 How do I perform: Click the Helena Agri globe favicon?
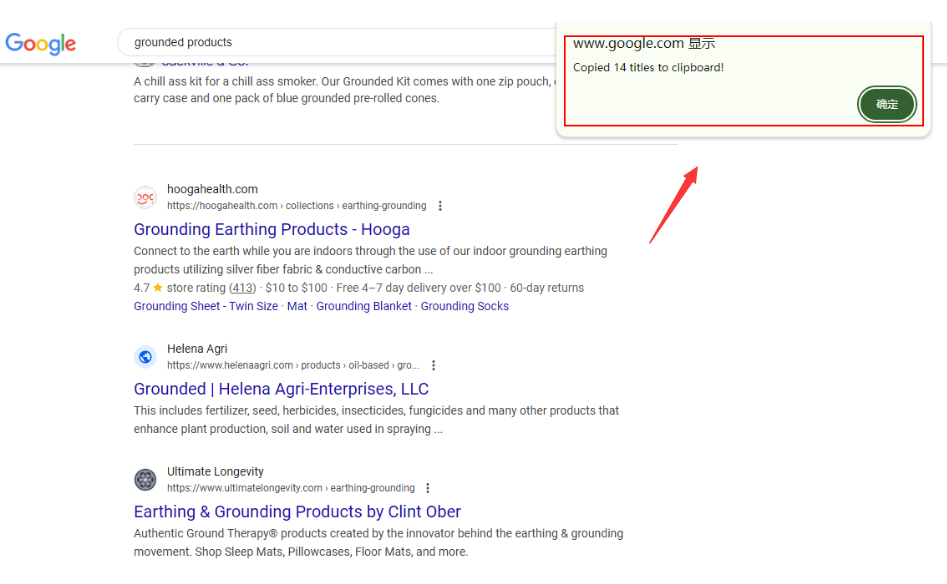tap(146, 357)
